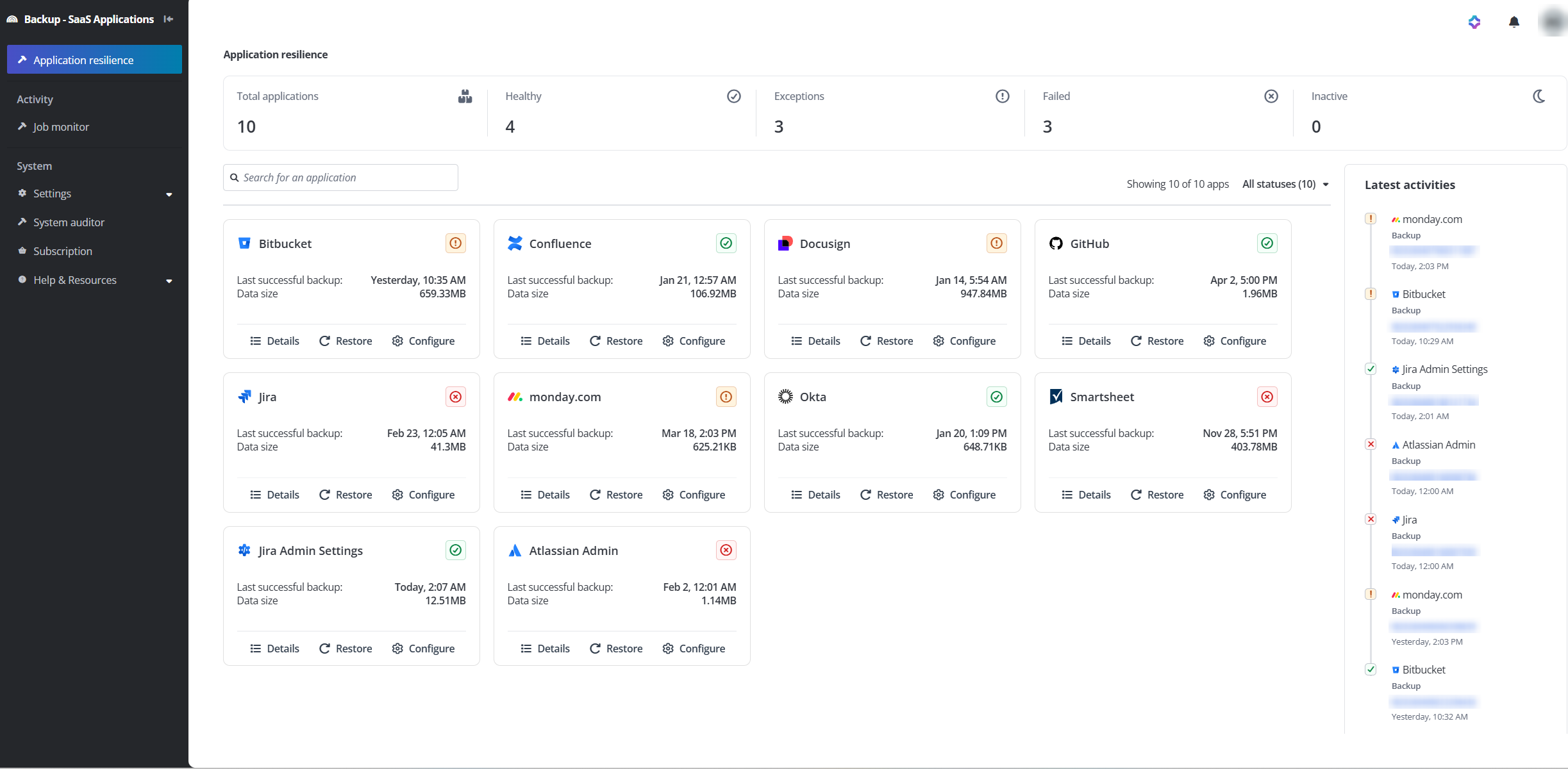Select Application resilience in the sidebar
Viewport: 1568px width, 769px height.
[83, 59]
